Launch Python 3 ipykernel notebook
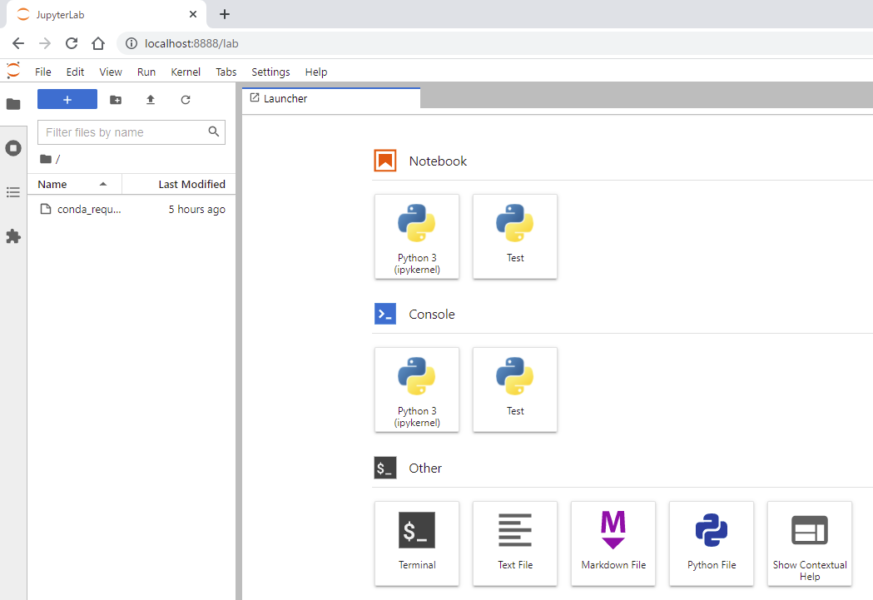The width and height of the screenshot is (873, 600). point(417,236)
